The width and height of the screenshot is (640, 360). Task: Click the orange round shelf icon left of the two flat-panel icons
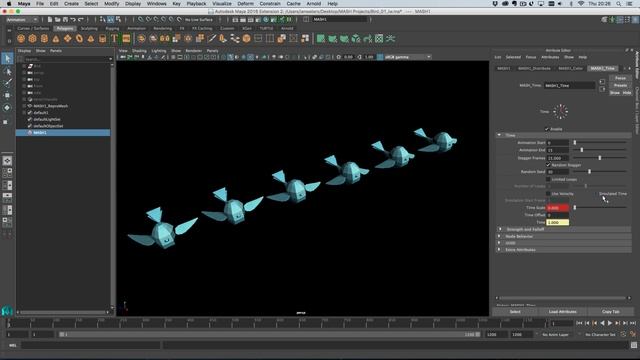click(x=247, y=39)
